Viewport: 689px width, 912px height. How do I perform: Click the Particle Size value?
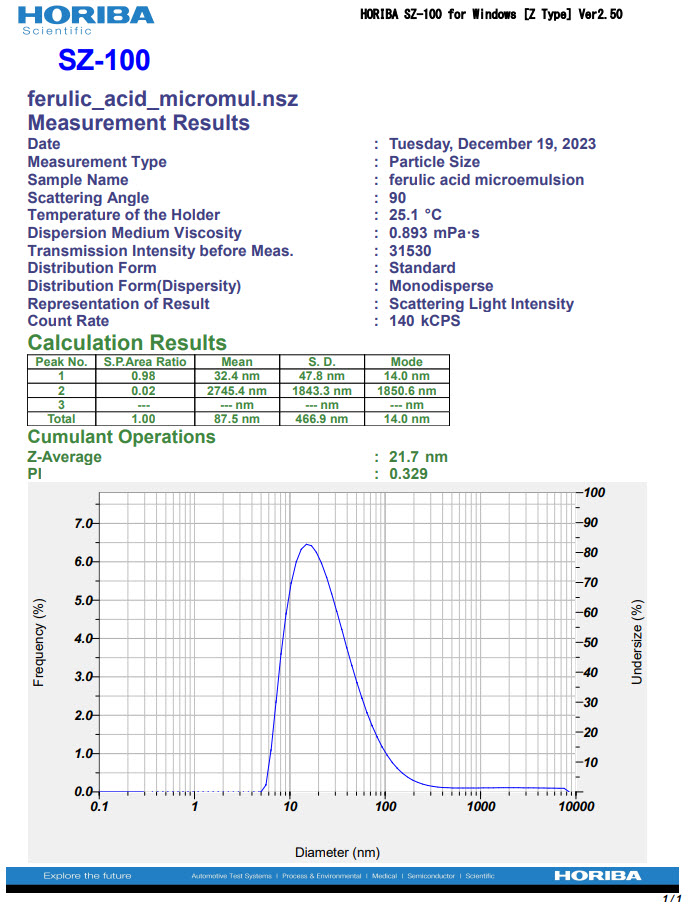point(434,162)
